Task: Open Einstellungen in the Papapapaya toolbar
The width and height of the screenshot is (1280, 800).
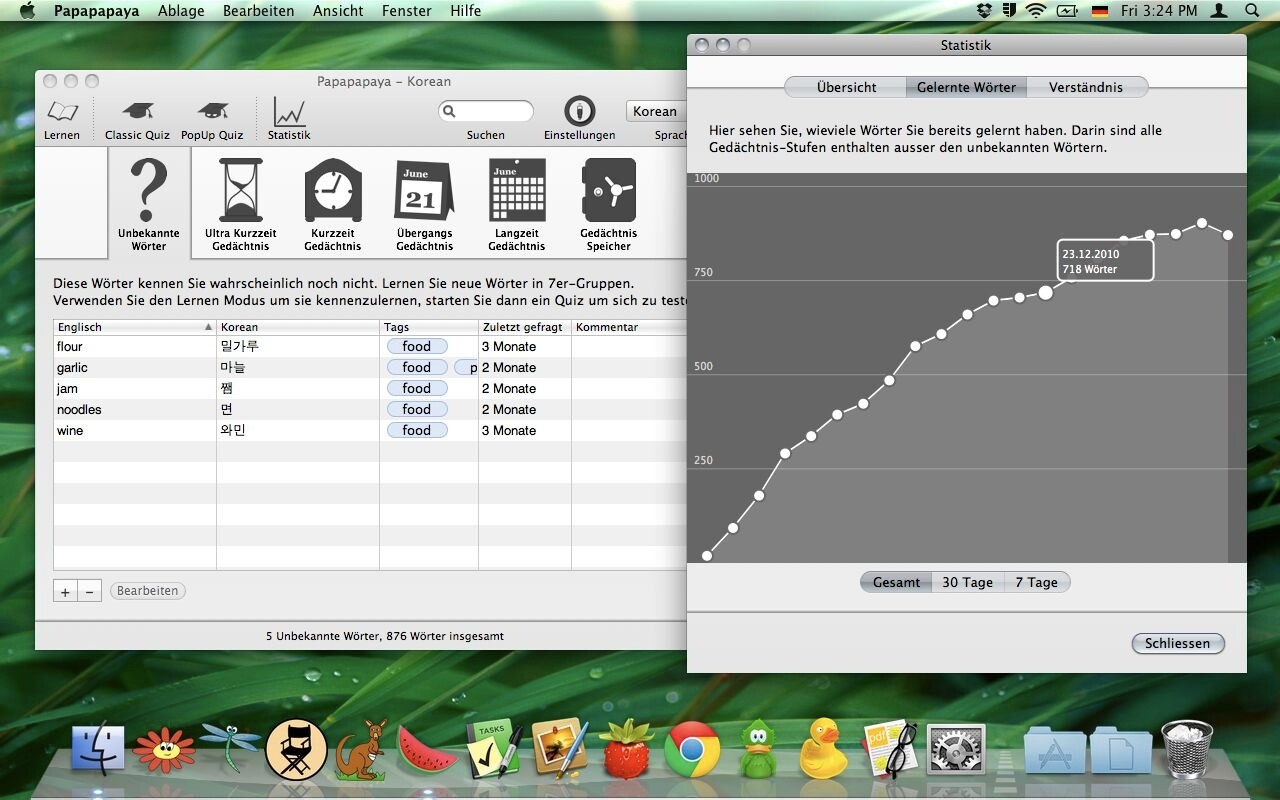Action: pyautogui.click(x=580, y=119)
